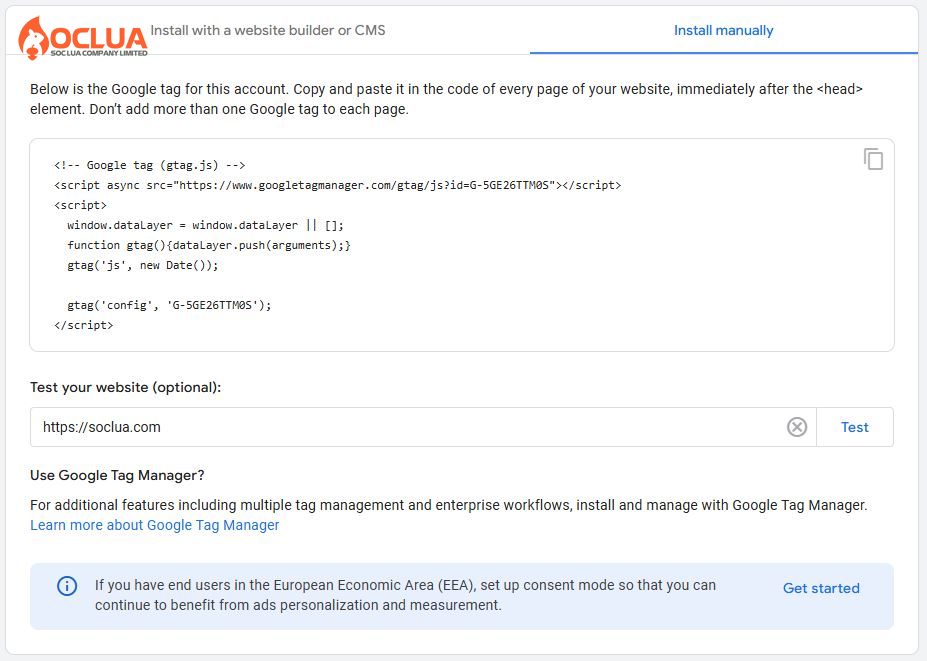The height and width of the screenshot is (661, 927).
Task: Click the function gtag() code line
Action: (x=209, y=245)
